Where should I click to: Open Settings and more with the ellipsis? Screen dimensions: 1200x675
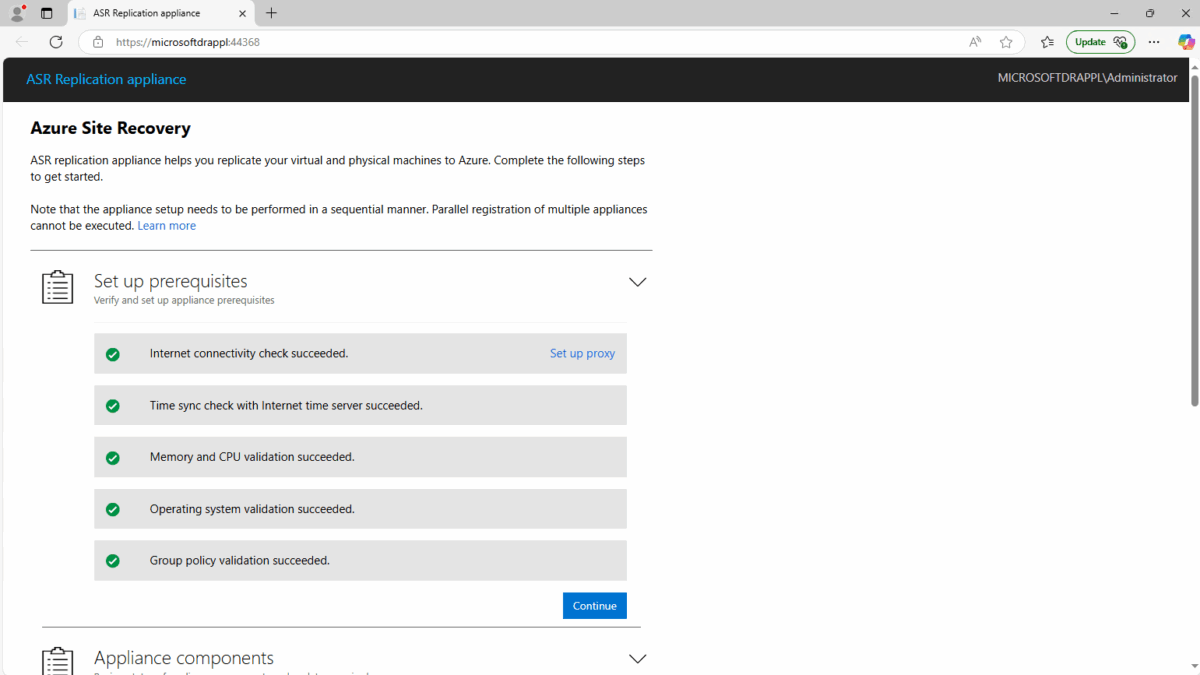pyautogui.click(x=1153, y=42)
